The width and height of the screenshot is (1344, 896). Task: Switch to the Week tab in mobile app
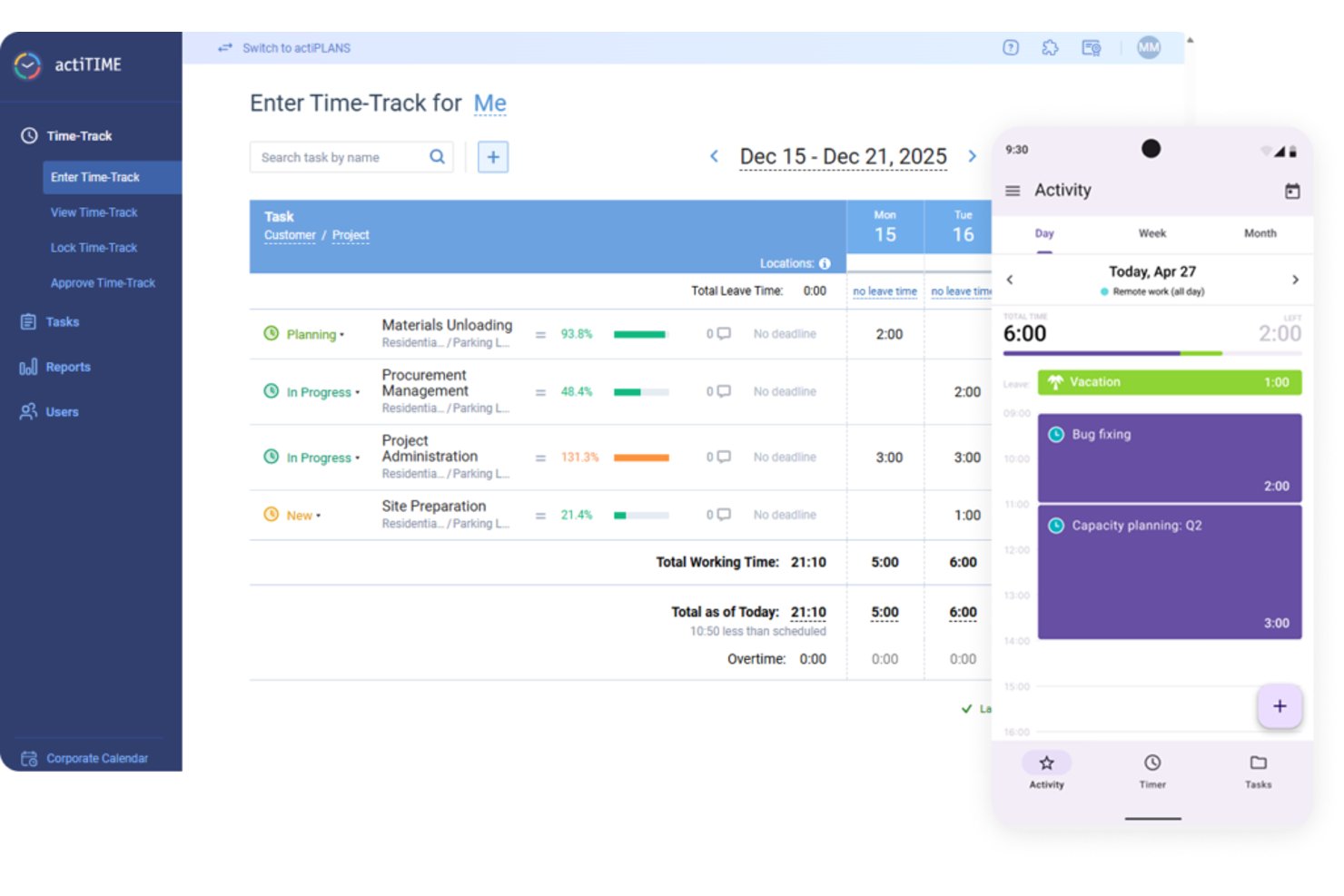coord(1152,234)
